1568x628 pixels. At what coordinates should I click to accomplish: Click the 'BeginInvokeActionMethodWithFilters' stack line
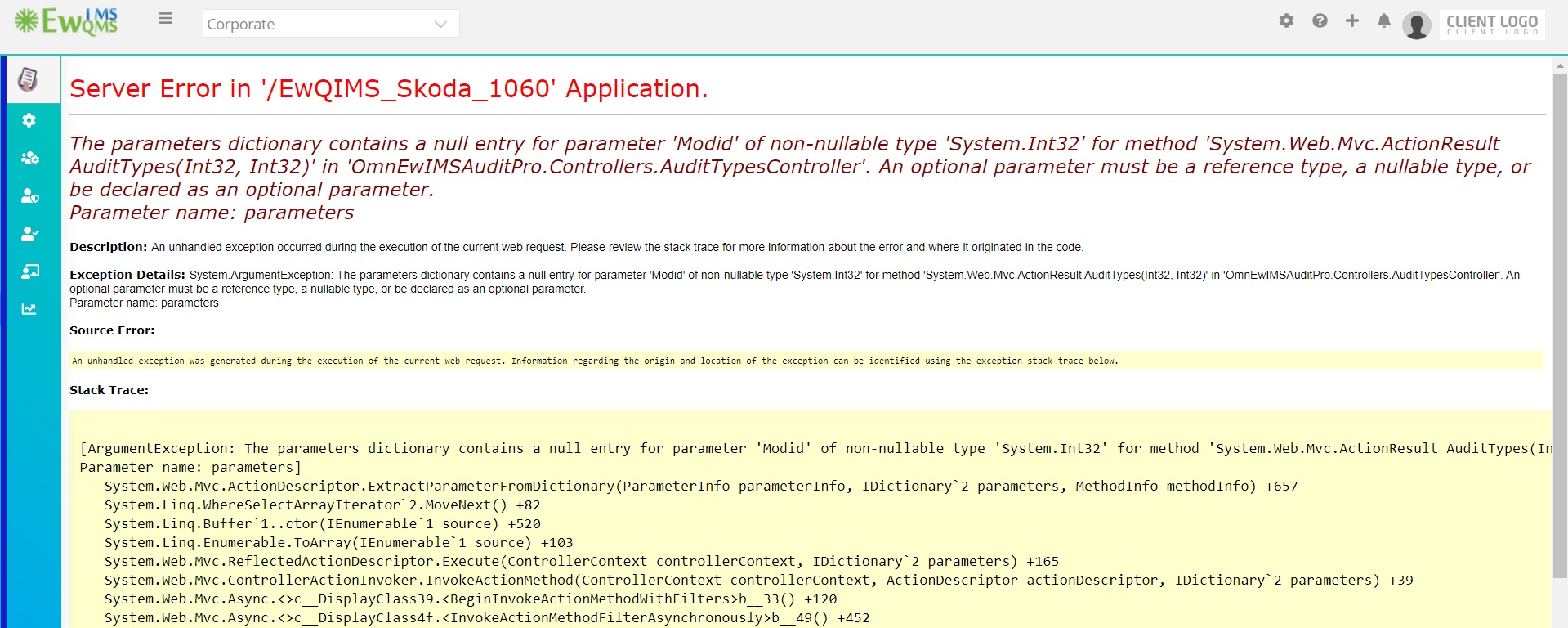point(471,599)
